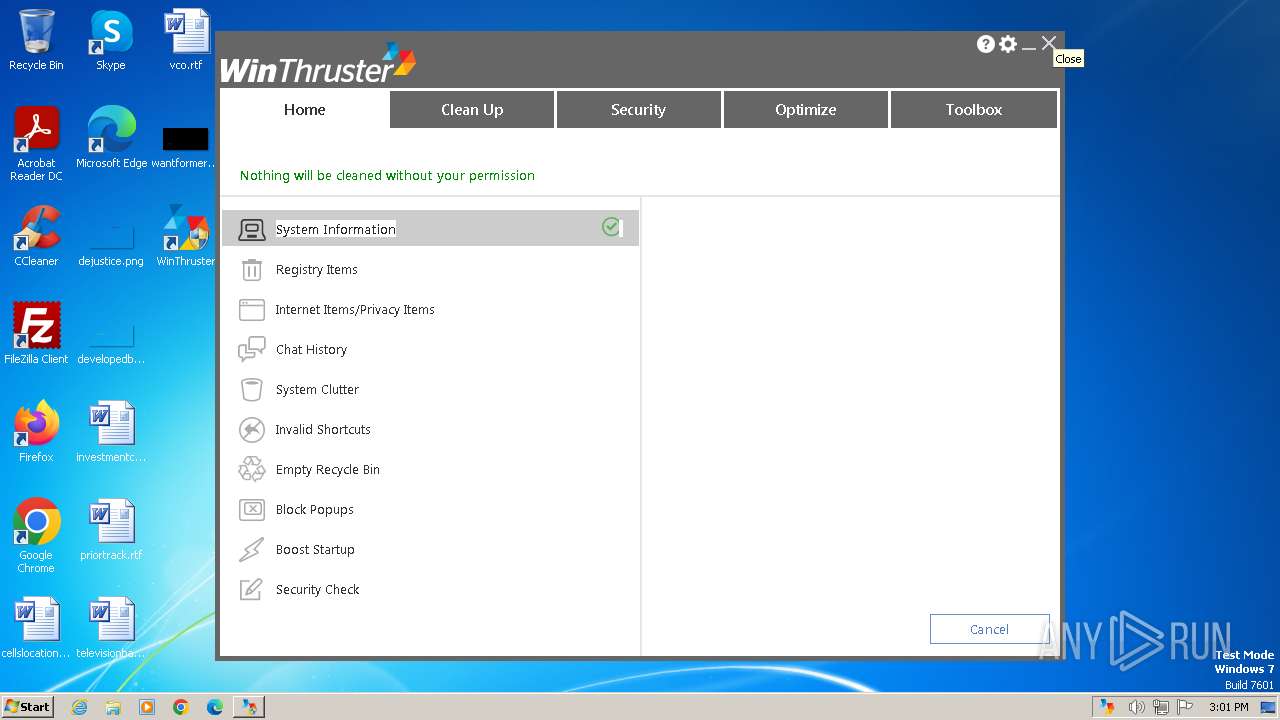This screenshot has height=720, width=1280.
Task: Click the green check mark on System Information
Action: click(611, 227)
